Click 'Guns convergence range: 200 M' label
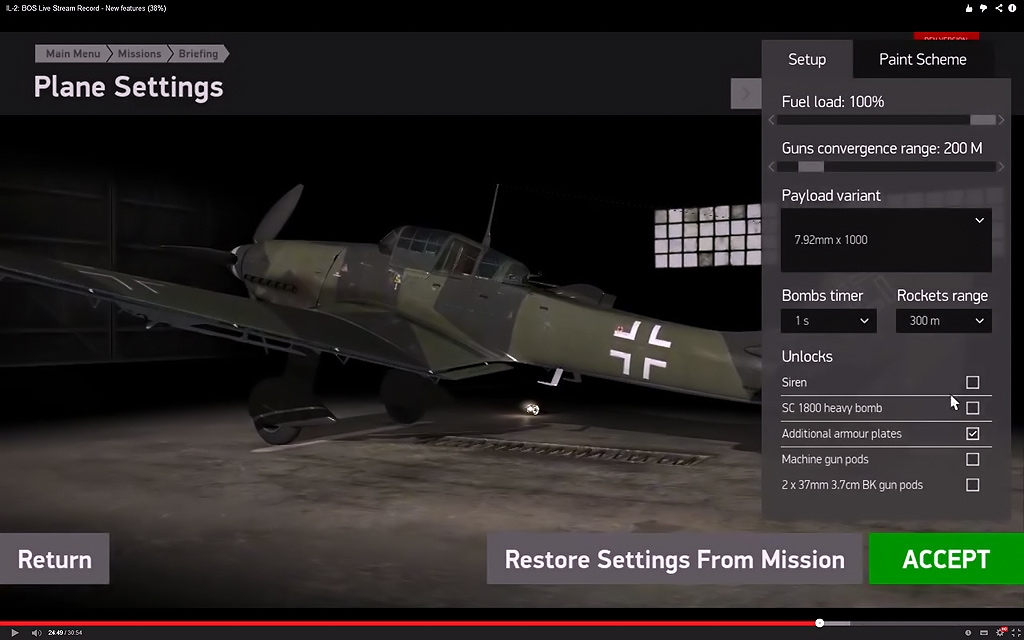 (882, 149)
